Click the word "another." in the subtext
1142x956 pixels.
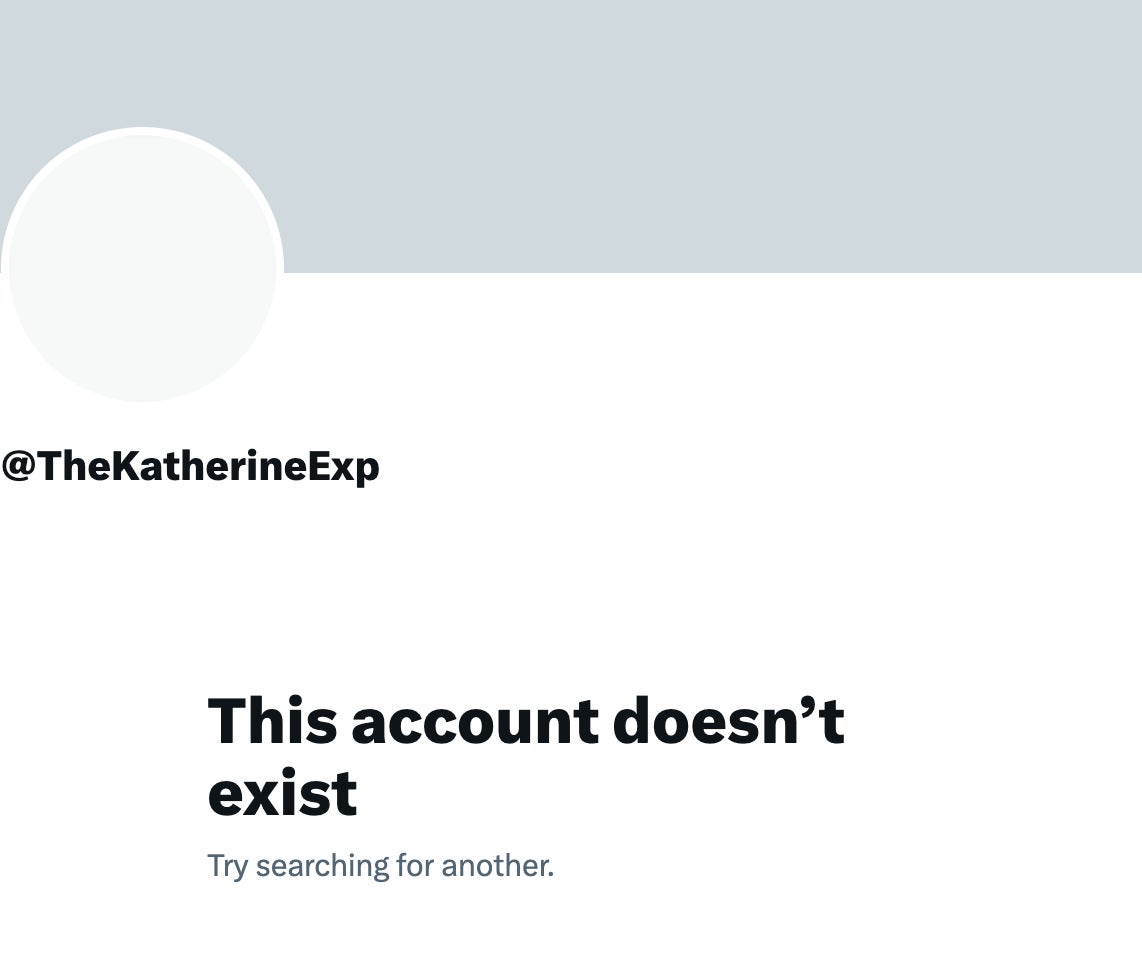tap(497, 865)
